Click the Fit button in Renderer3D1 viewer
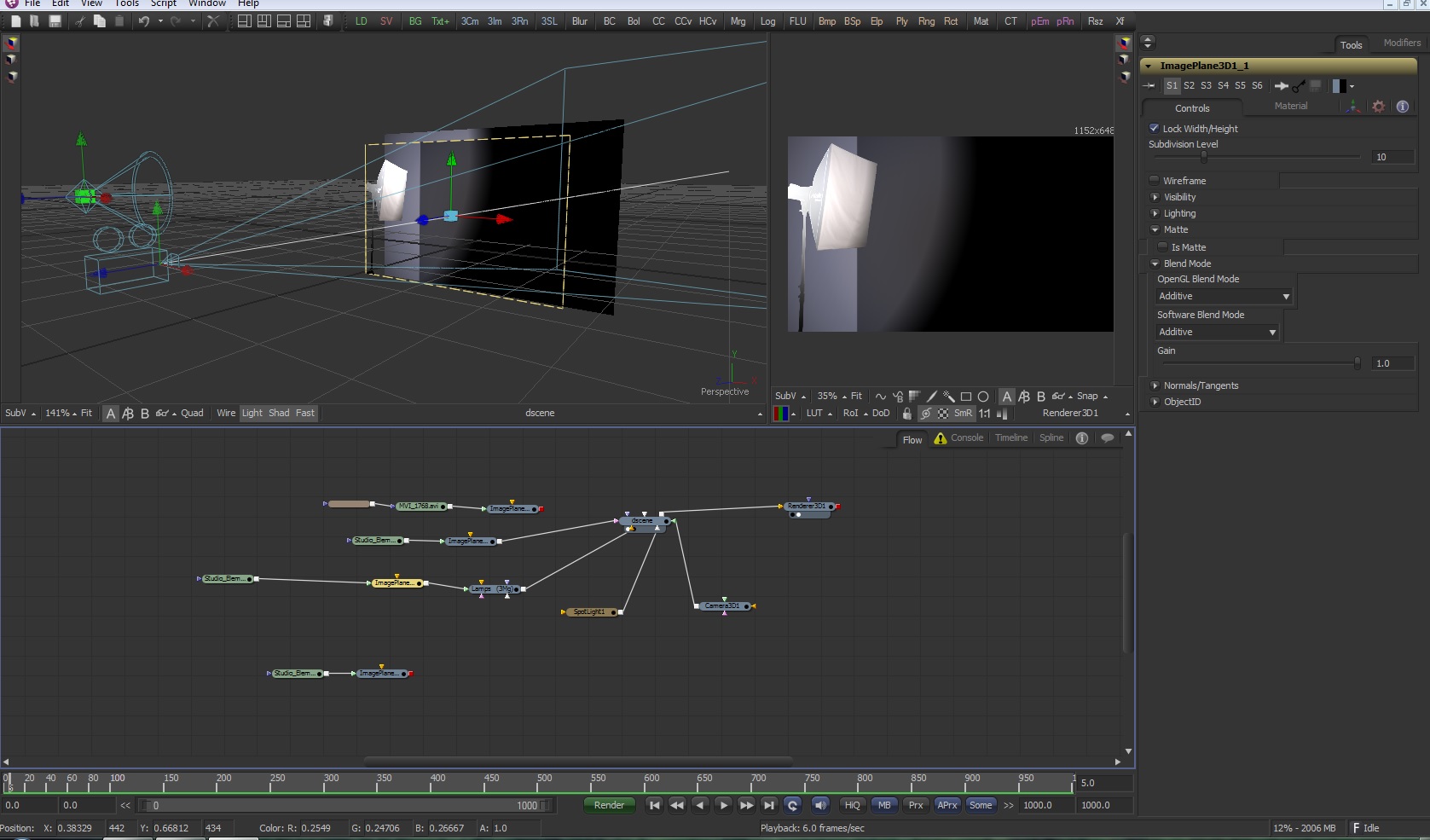Image resolution: width=1430 pixels, height=840 pixels. [856, 397]
